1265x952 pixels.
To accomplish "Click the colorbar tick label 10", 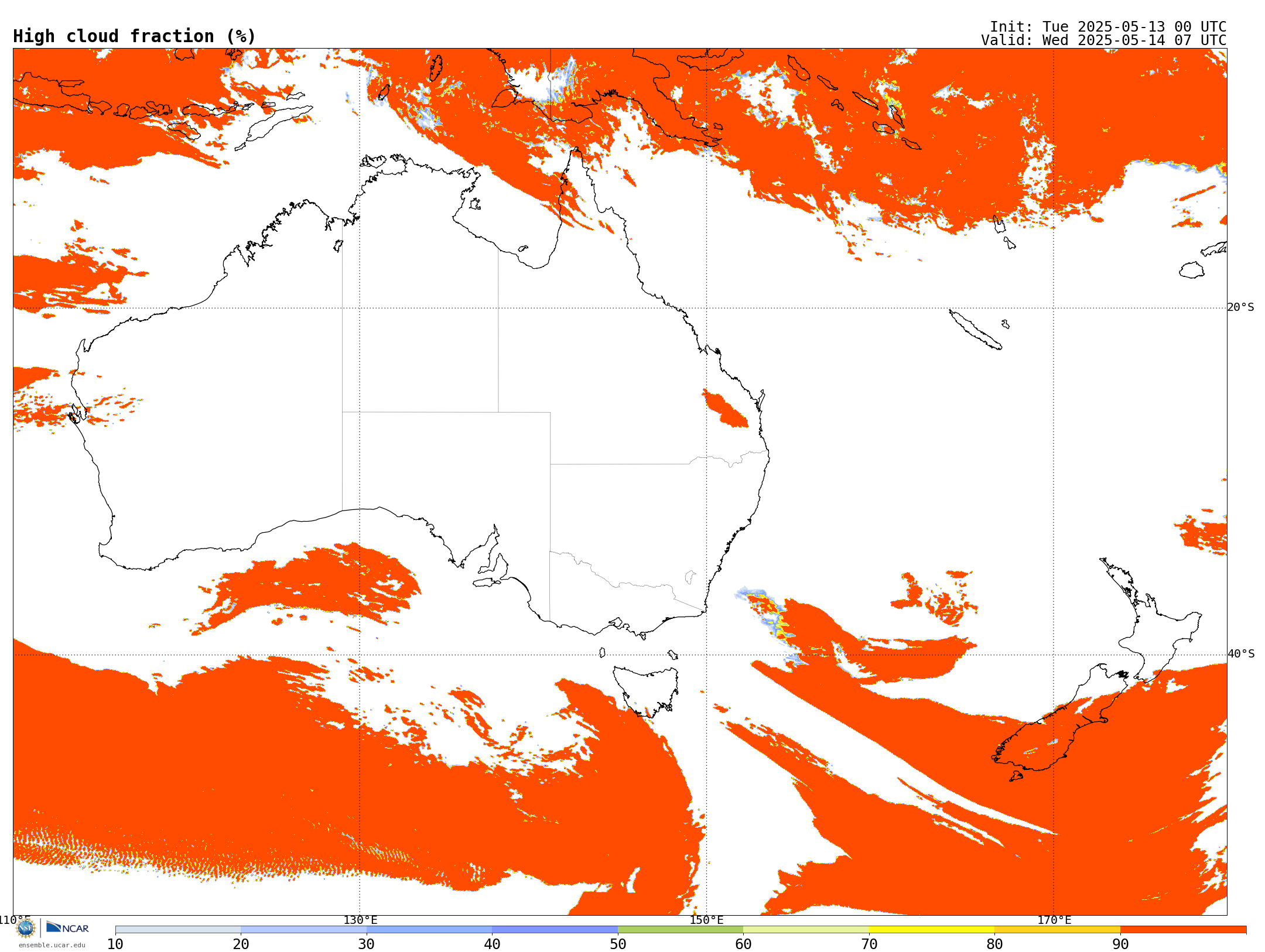I will point(115,944).
